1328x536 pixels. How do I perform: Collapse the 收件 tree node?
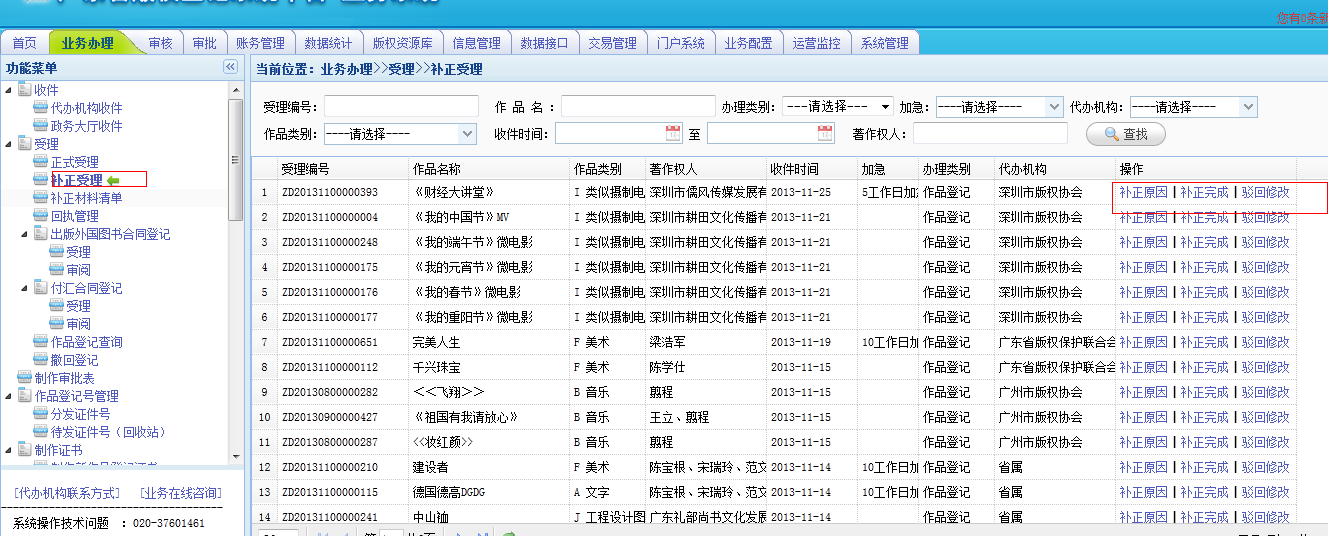pyautogui.click(x=9, y=90)
